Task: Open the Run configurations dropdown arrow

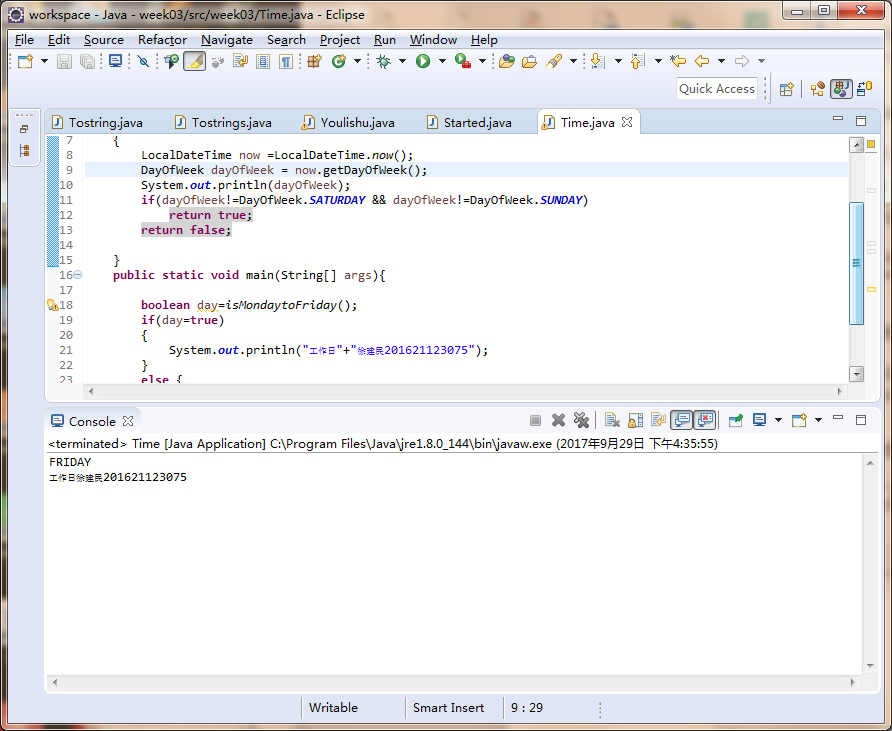Action: [x=442, y=61]
